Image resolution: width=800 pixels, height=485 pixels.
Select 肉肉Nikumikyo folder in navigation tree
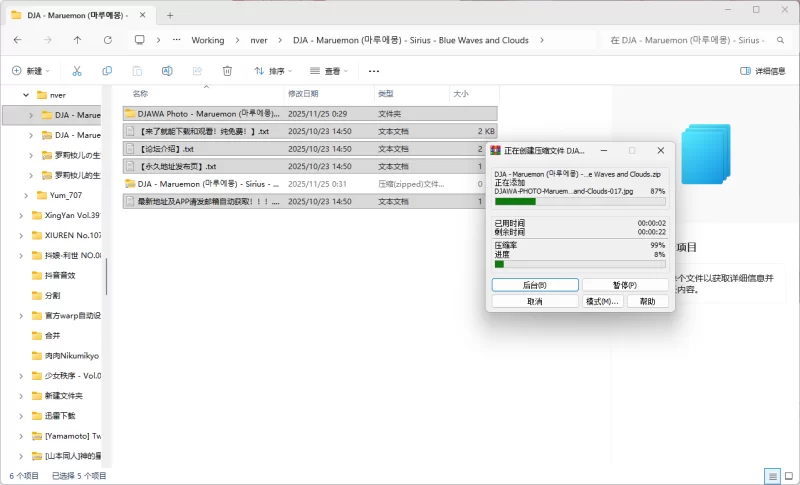point(71,356)
